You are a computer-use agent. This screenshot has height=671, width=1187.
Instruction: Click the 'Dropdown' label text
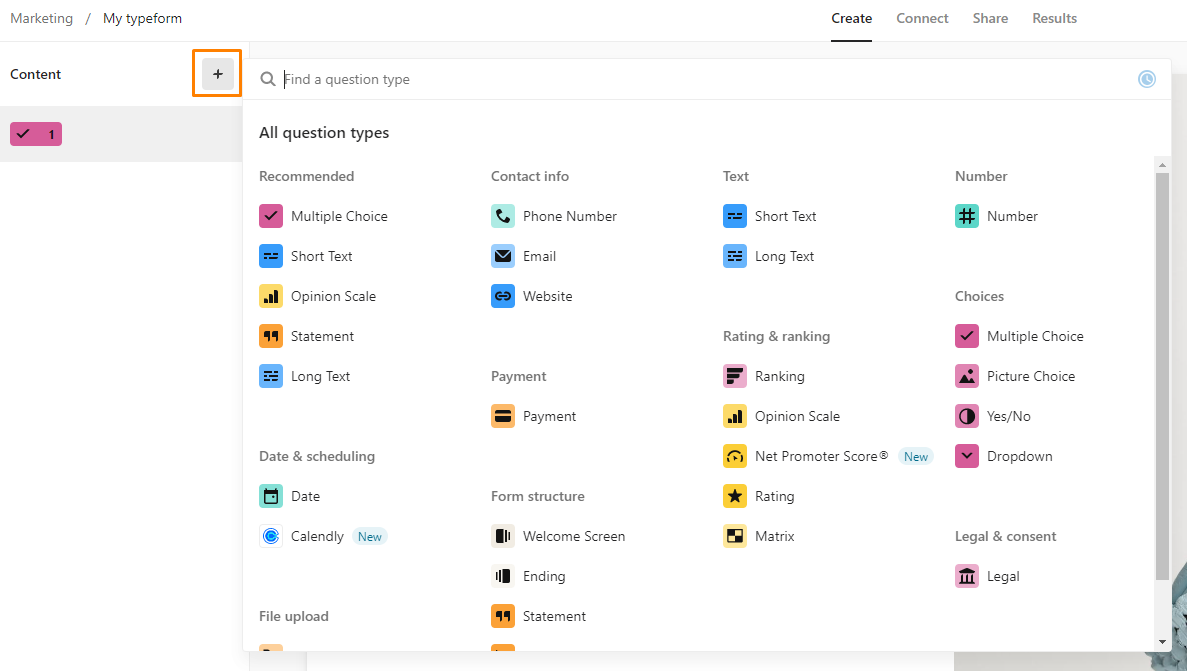(x=1019, y=456)
